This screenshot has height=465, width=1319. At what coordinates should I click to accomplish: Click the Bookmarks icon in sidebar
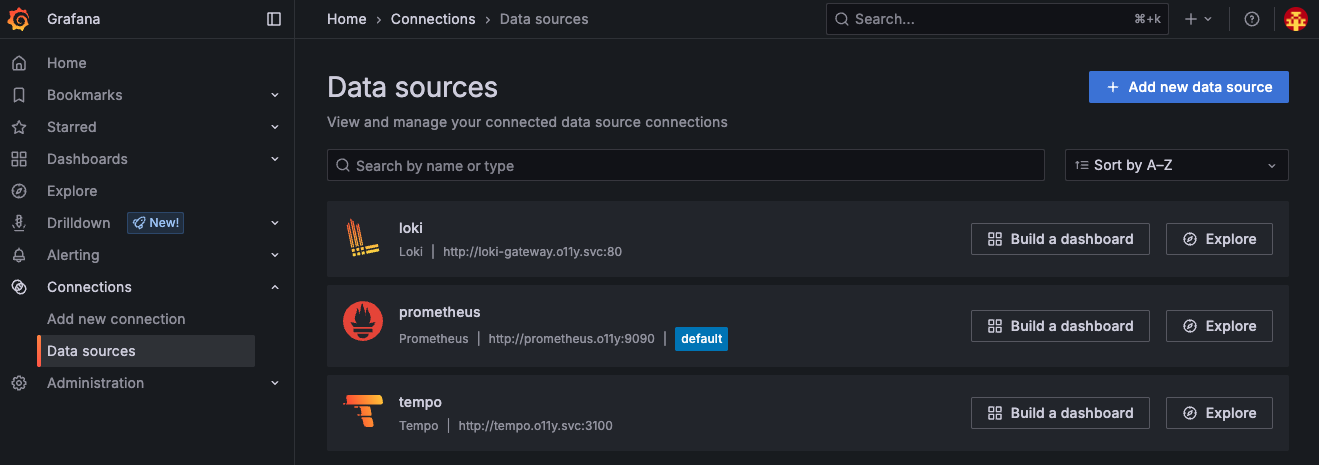(18, 95)
